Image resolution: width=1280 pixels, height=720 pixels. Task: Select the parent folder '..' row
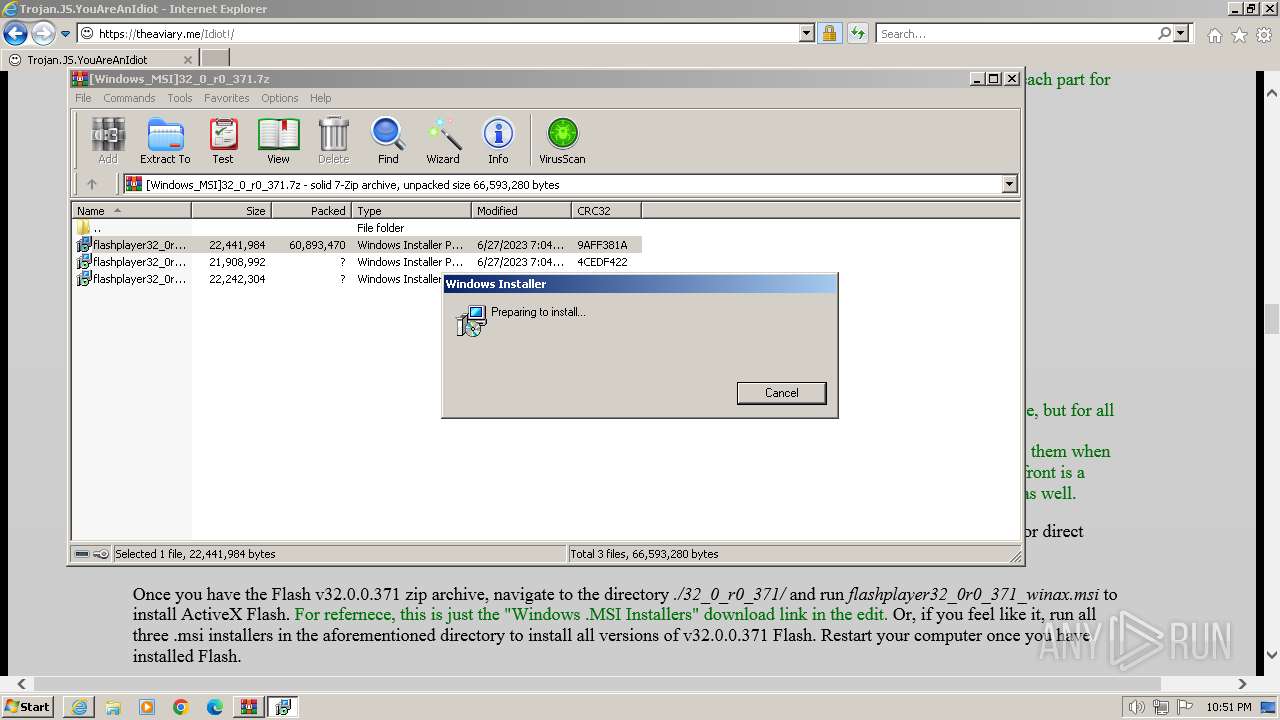pyautogui.click(x=357, y=228)
